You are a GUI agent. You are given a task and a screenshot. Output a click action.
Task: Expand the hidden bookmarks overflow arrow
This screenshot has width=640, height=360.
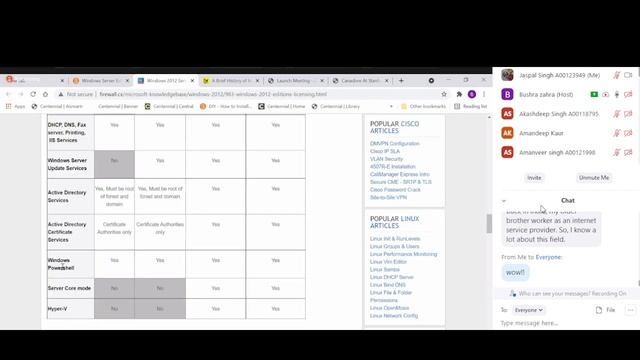coord(391,106)
